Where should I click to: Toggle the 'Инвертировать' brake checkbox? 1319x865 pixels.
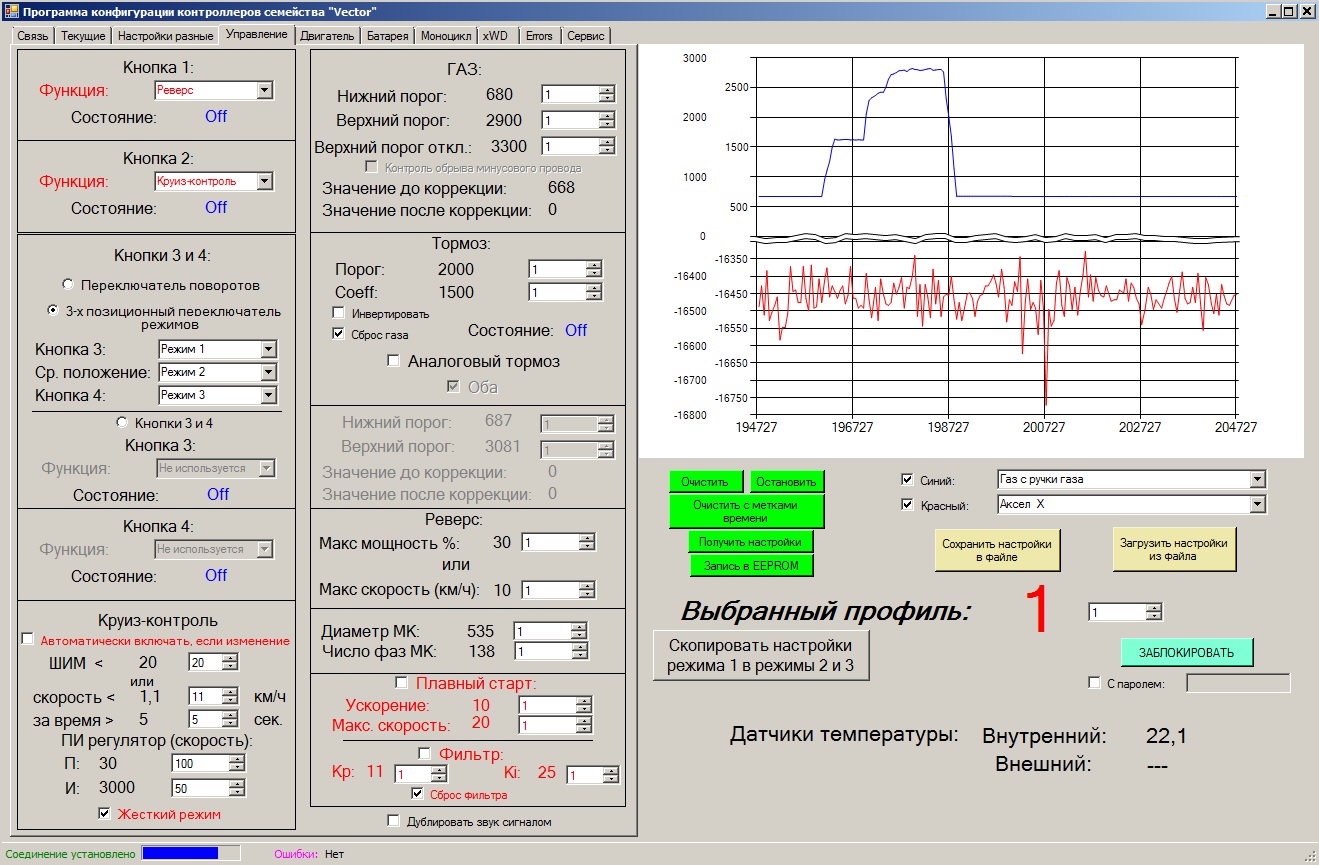click(x=339, y=313)
